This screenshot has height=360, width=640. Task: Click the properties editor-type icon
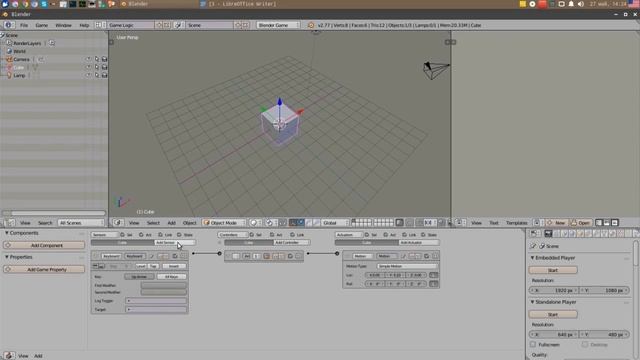[x=533, y=233]
